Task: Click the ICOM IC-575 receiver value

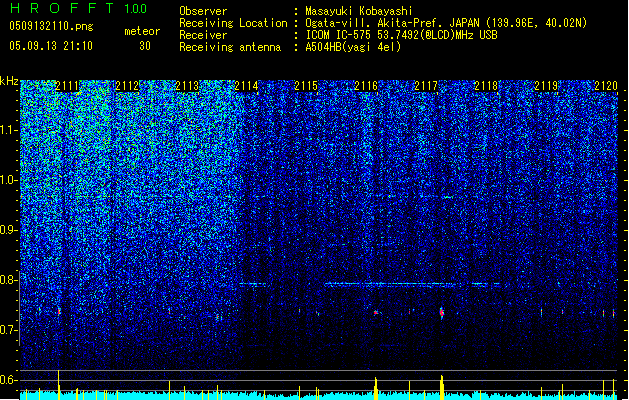Action: click(x=401, y=35)
